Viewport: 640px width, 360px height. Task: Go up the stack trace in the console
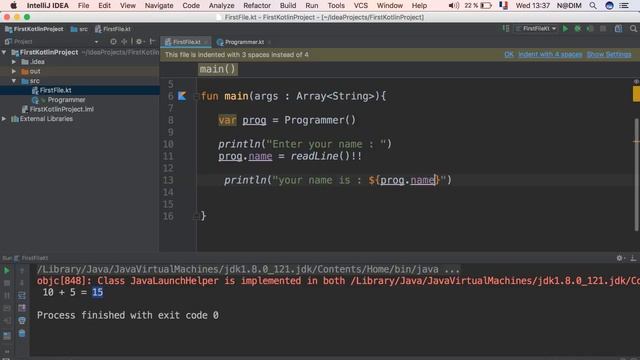(22, 270)
